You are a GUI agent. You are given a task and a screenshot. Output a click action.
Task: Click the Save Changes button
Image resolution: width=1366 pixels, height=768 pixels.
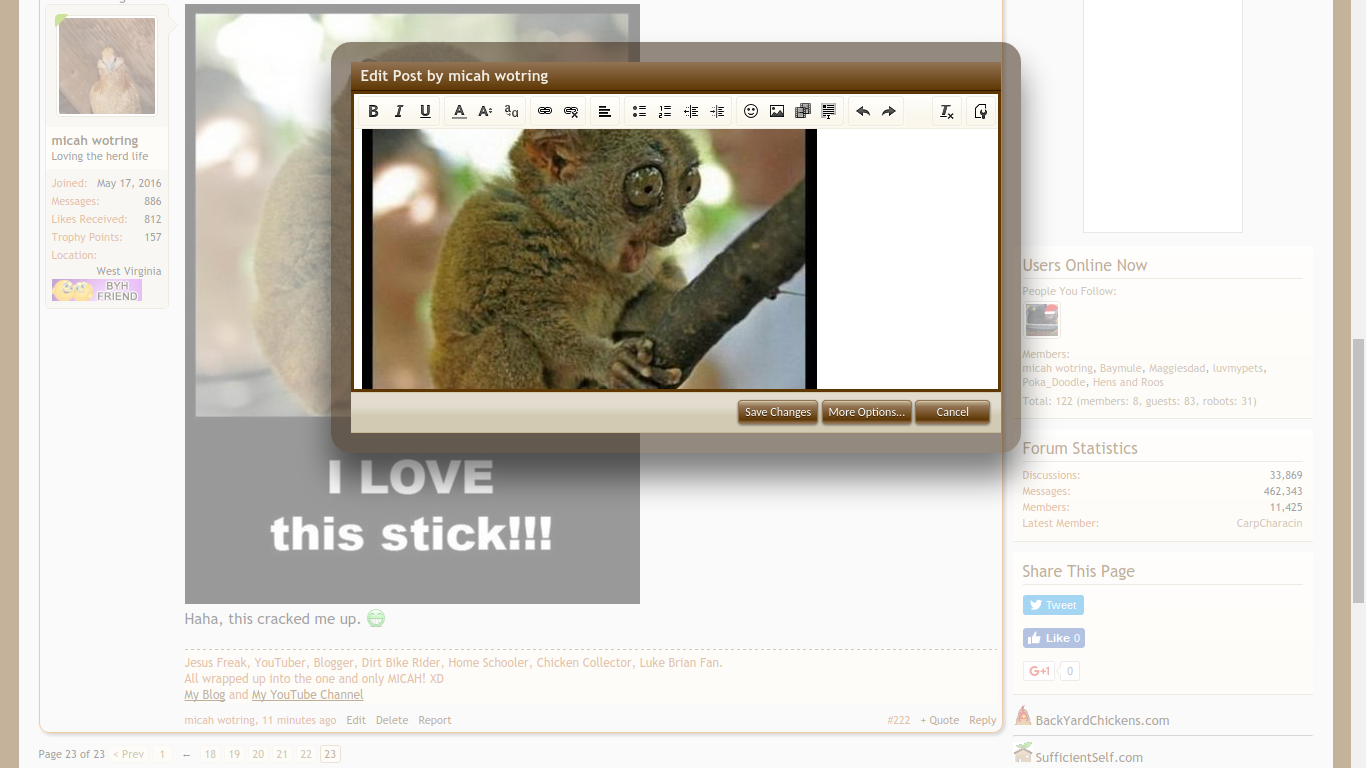click(x=778, y=412)
